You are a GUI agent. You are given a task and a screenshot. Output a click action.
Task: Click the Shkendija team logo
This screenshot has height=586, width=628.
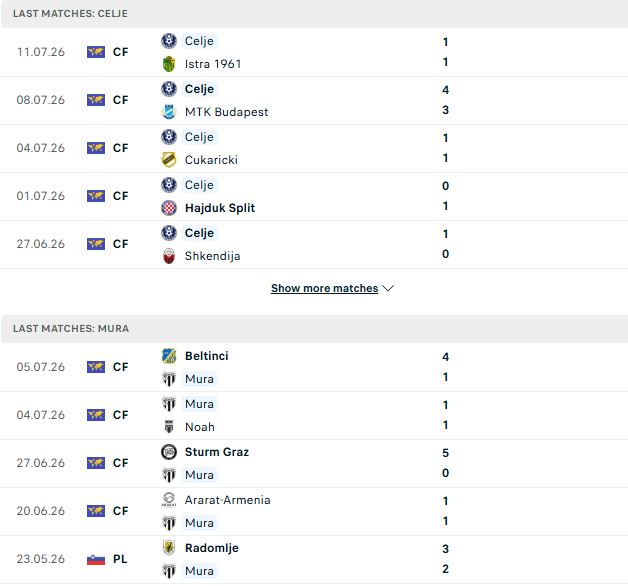pyautogui.click(x=169, y=256)
